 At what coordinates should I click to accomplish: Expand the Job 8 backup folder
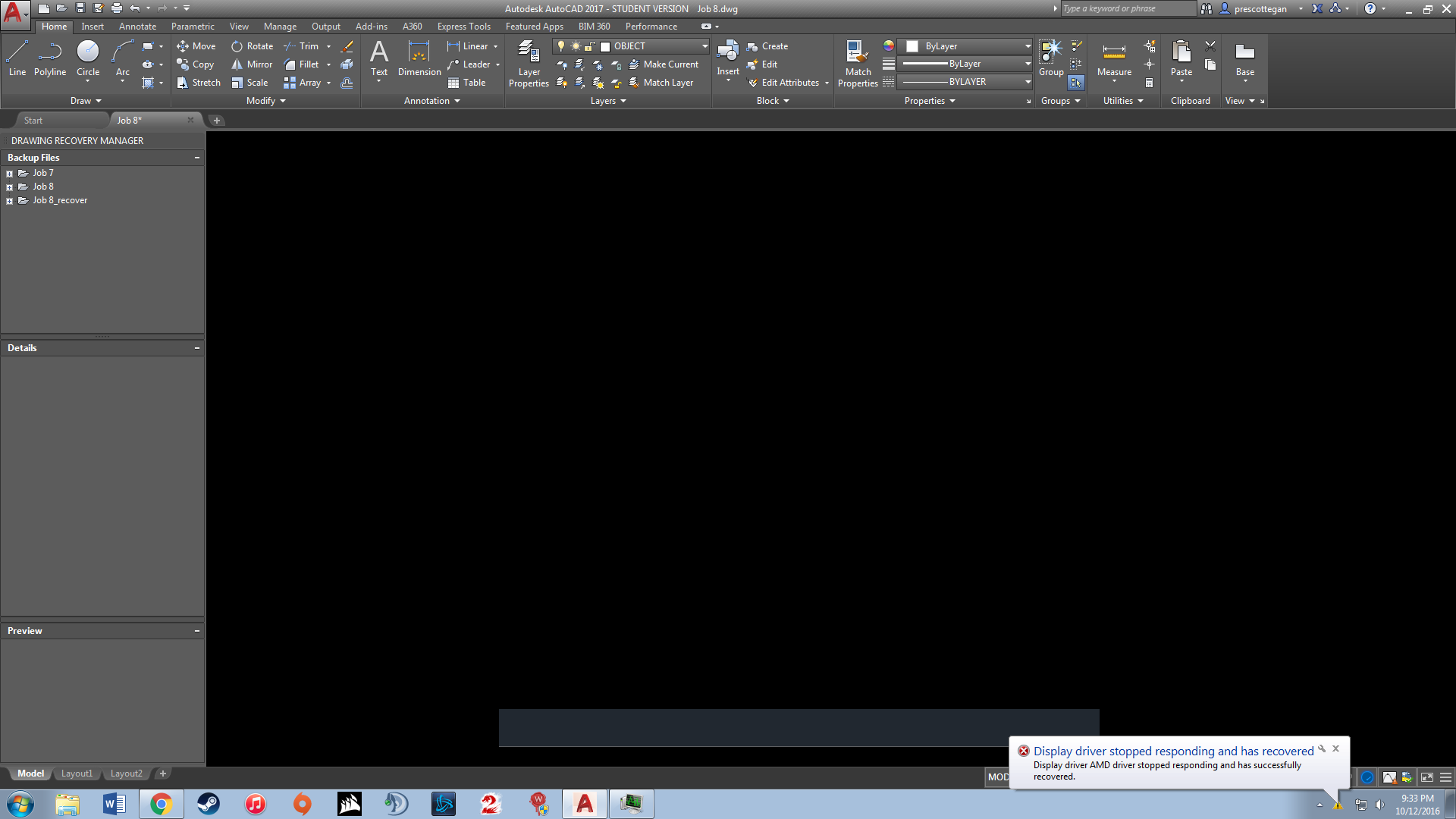[9, 187]
